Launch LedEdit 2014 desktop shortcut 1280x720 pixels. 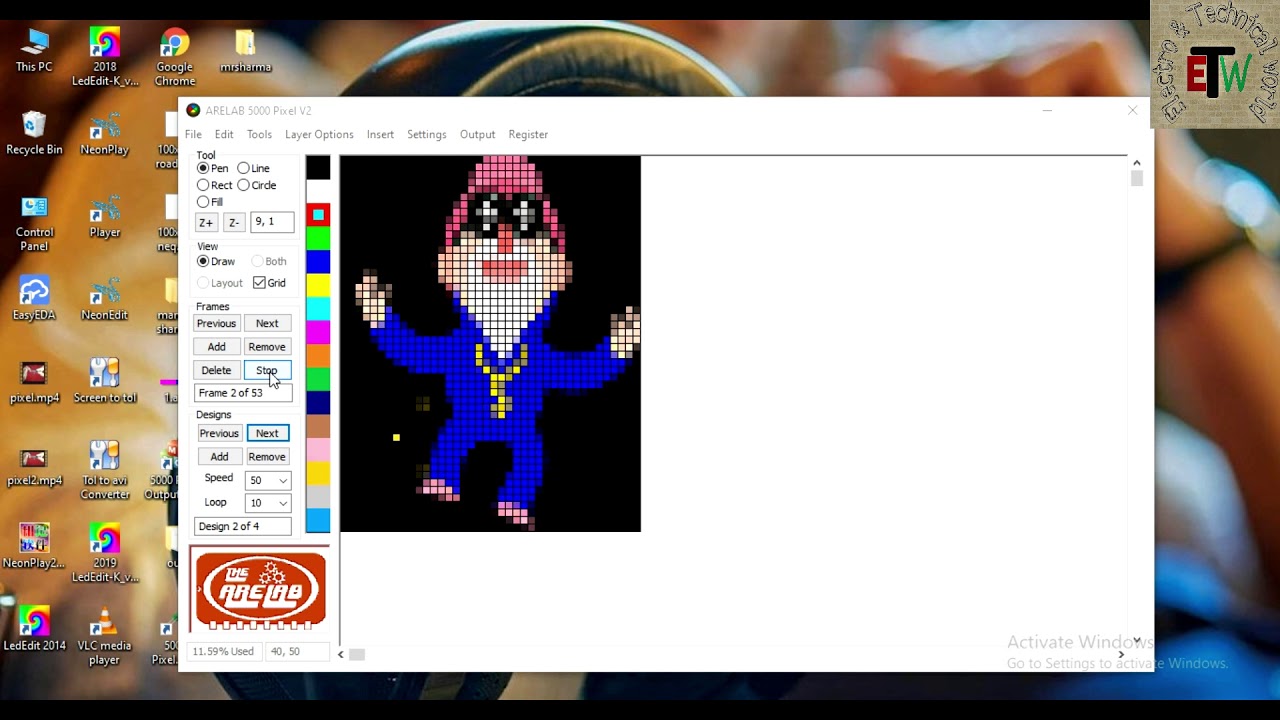point(34,630)
